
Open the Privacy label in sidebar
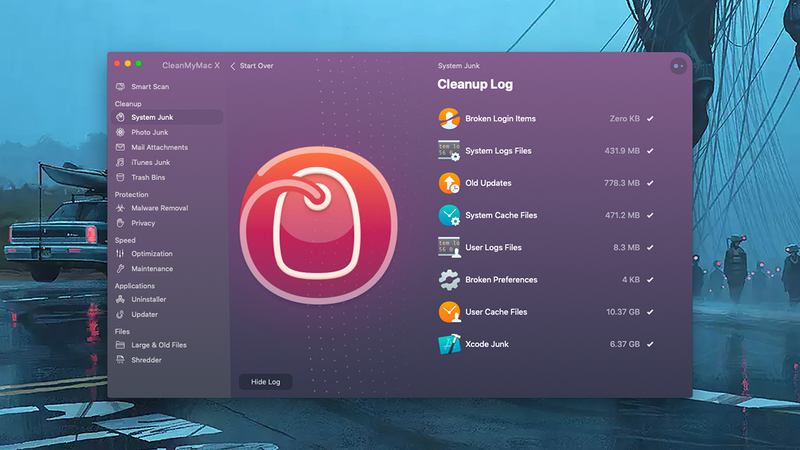[x=143, y=223]
